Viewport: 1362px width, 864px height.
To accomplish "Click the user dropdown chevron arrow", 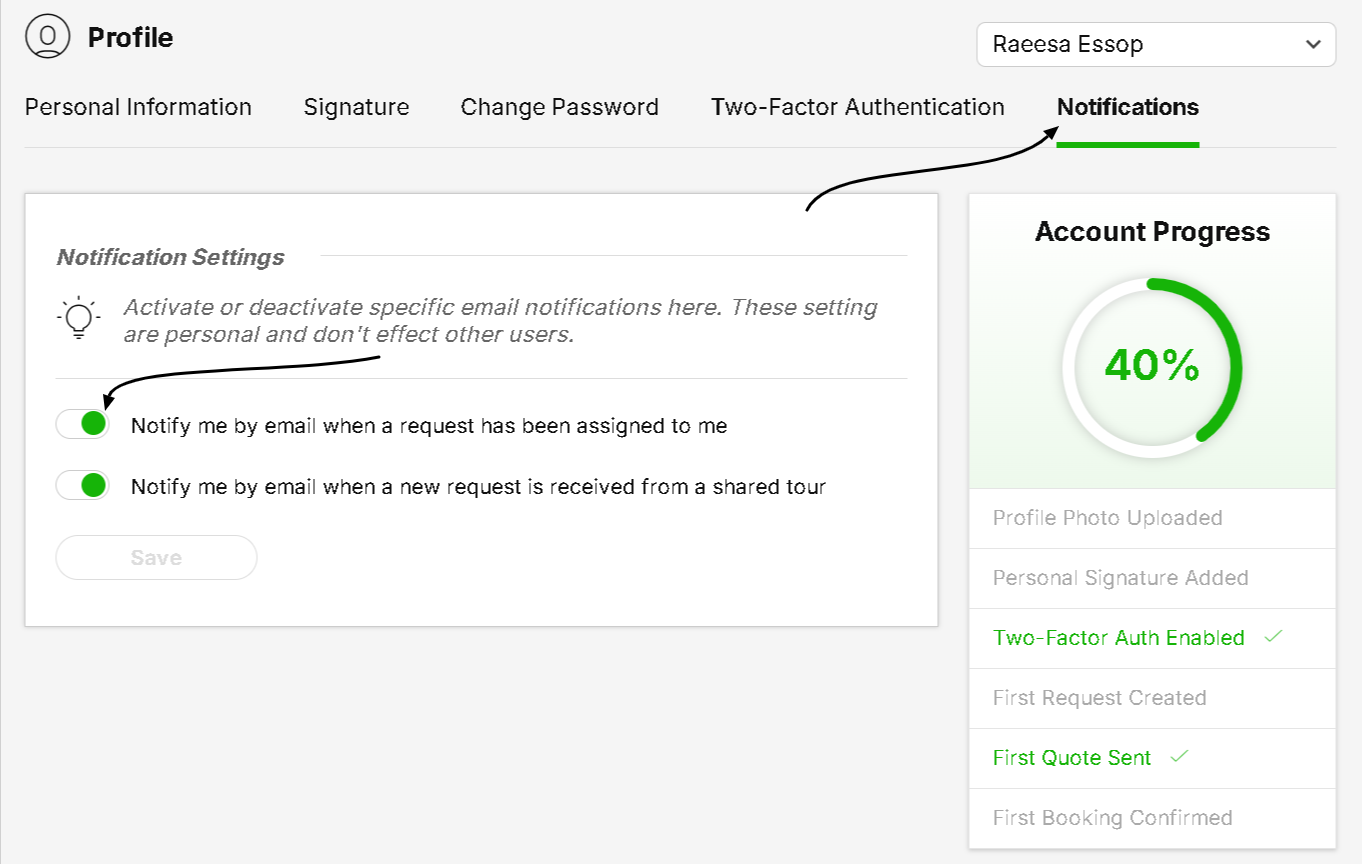I will pos(1313,45).
